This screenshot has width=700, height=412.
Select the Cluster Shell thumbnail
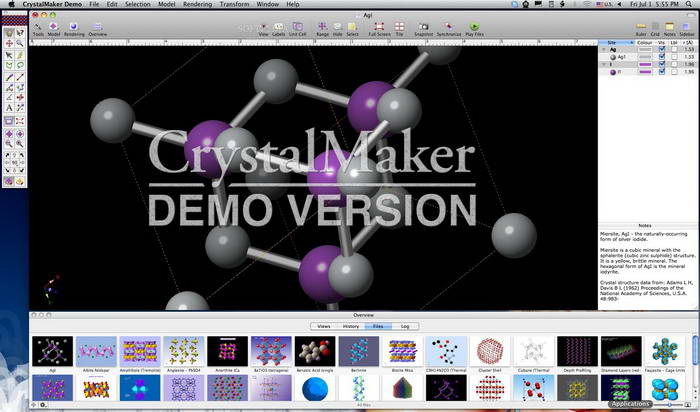(x=490, y=351)
